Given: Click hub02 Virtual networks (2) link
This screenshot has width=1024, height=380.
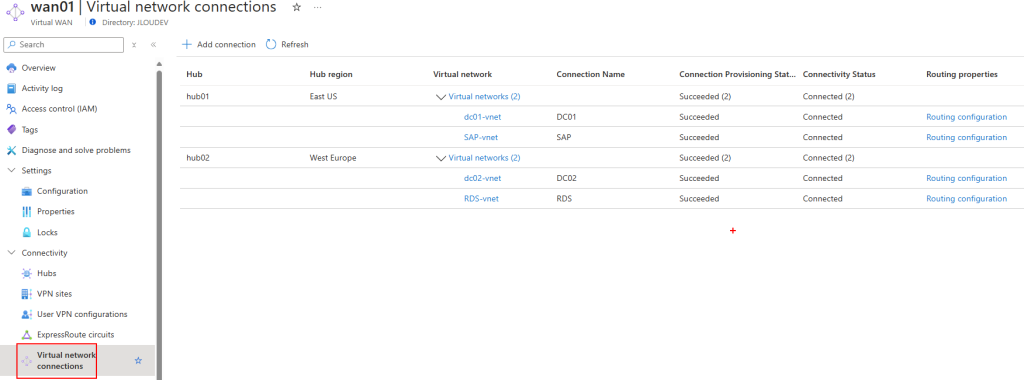Looking at the screenshot, I should [x=485, y=158].
